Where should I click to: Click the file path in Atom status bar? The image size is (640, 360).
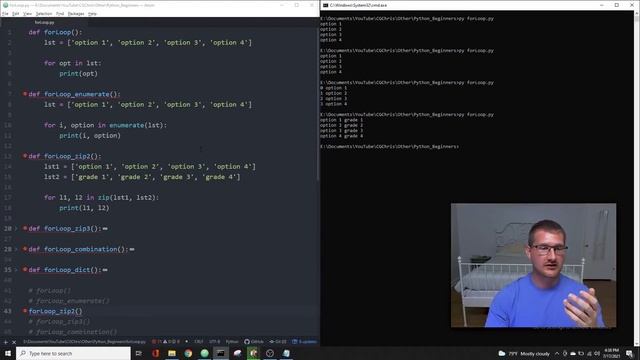tap(84, 342)
